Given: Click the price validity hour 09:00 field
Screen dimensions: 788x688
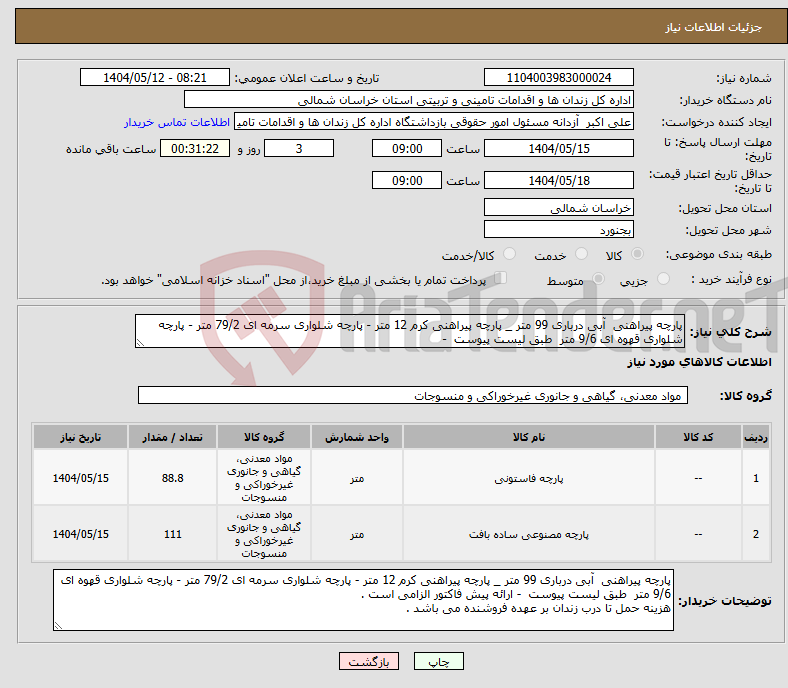Looking at the screenshot, I should pyautogui.click(x=407, y=180).
